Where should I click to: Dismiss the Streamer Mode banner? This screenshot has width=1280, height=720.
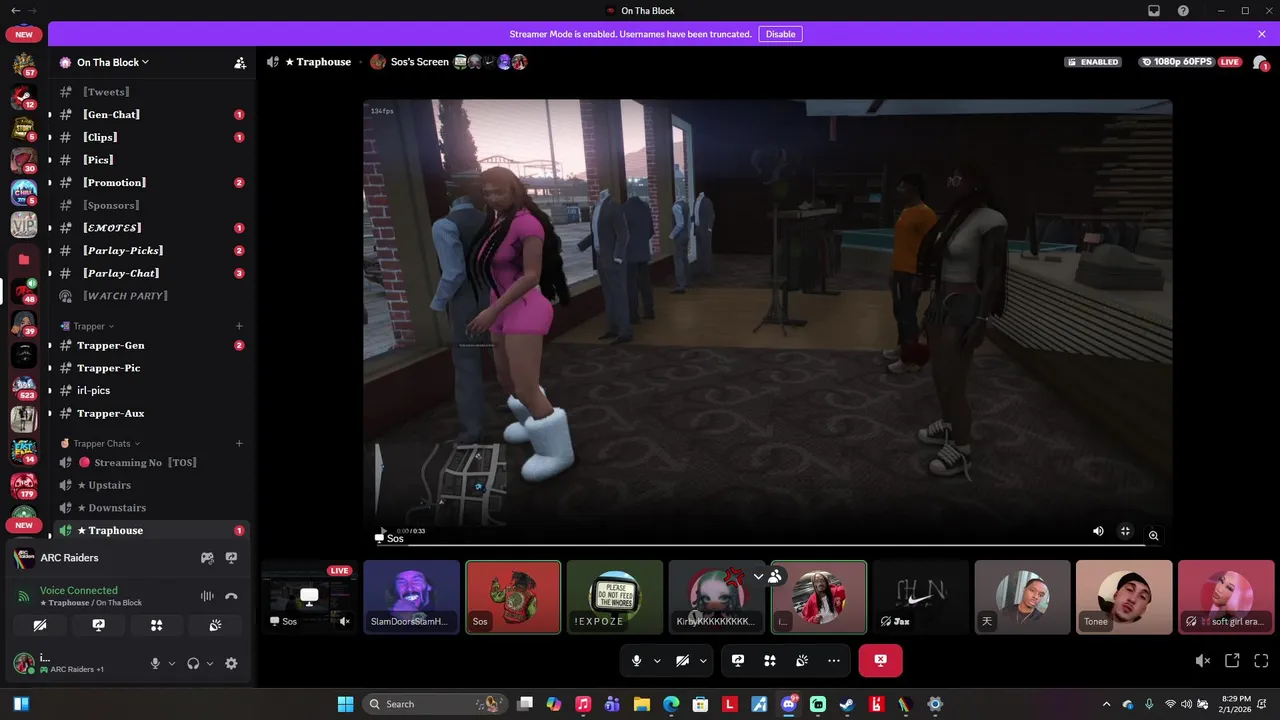coord(1262,34)
